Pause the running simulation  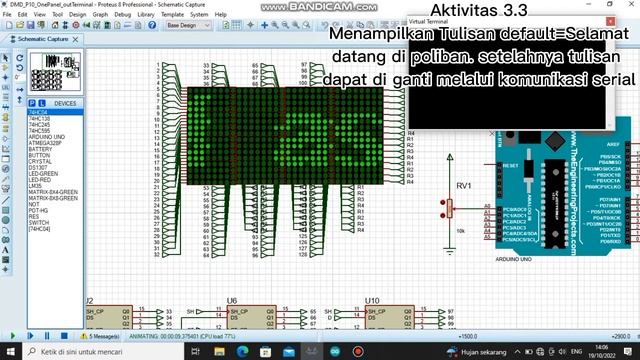(x=47, y=336)
